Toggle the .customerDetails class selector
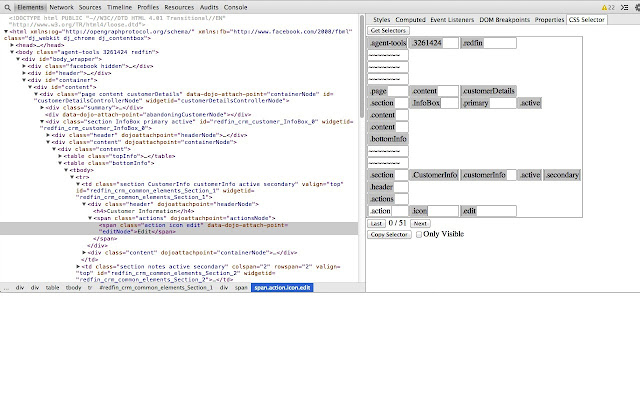This screenshot has height=400, width=640. [489, 91]
